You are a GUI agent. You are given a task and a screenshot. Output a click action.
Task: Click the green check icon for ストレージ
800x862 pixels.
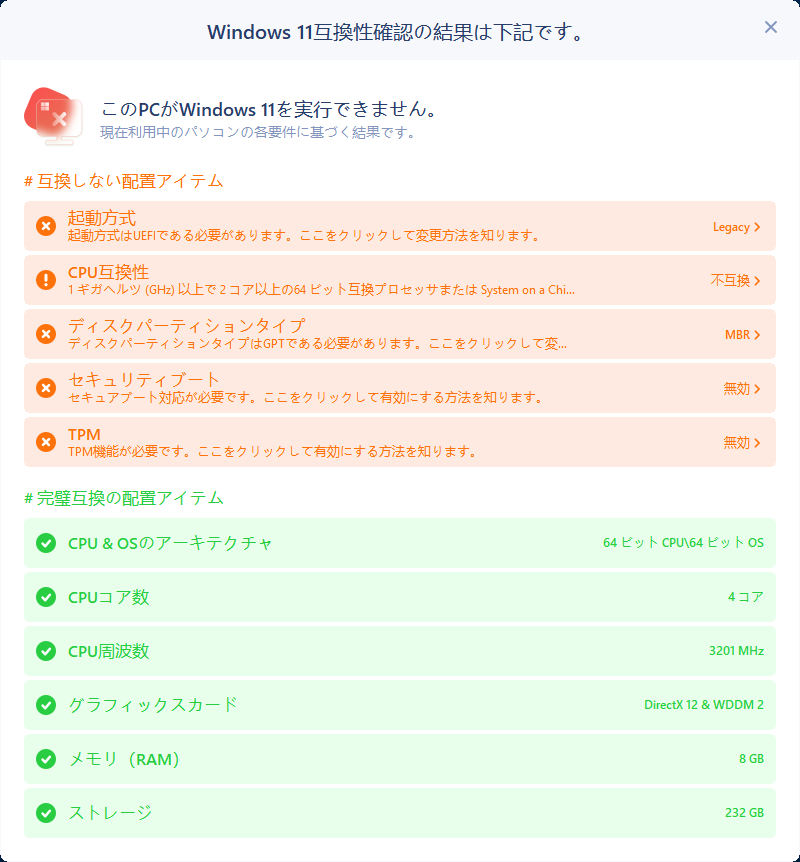(46, 813)
